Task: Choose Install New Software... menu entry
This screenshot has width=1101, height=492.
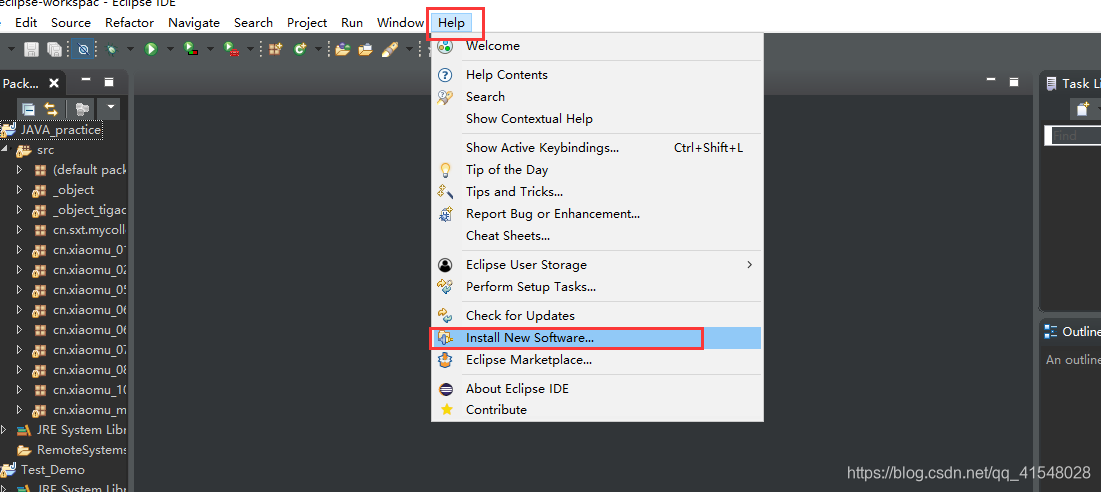Action: 596,338
